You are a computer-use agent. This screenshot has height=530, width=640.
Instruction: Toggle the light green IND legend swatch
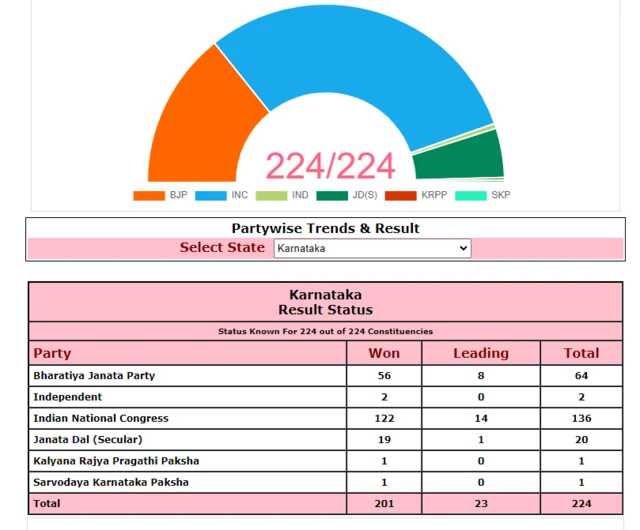click(x=271, y=195)
